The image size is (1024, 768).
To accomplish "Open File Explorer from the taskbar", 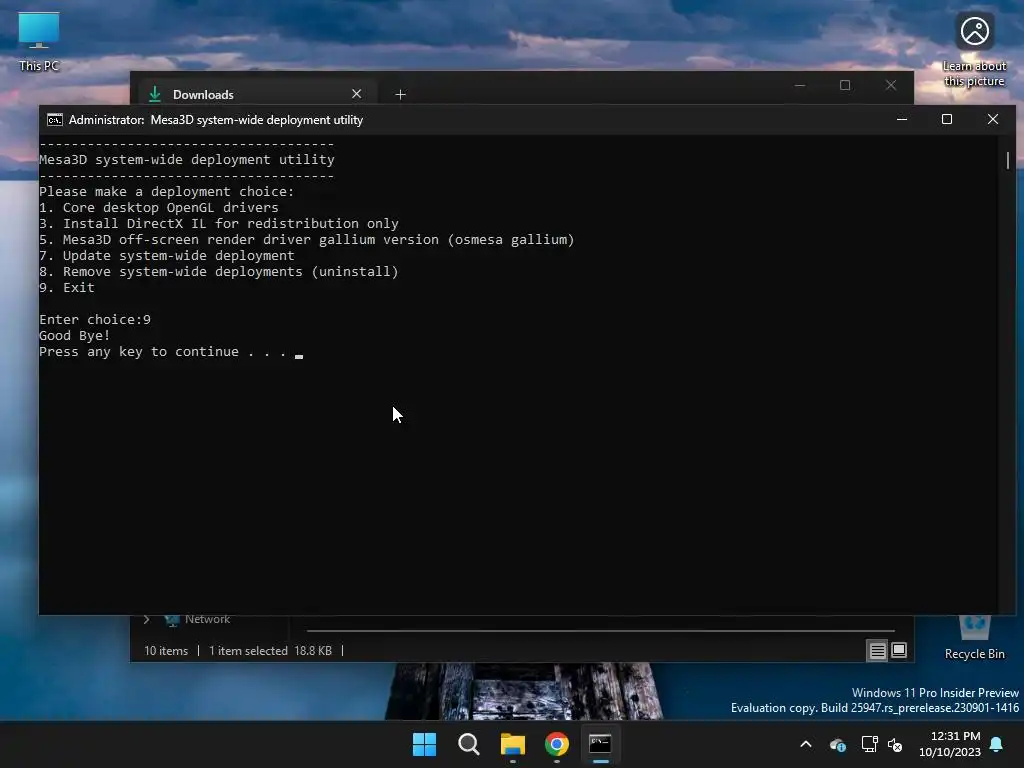I will click(513, 744).
